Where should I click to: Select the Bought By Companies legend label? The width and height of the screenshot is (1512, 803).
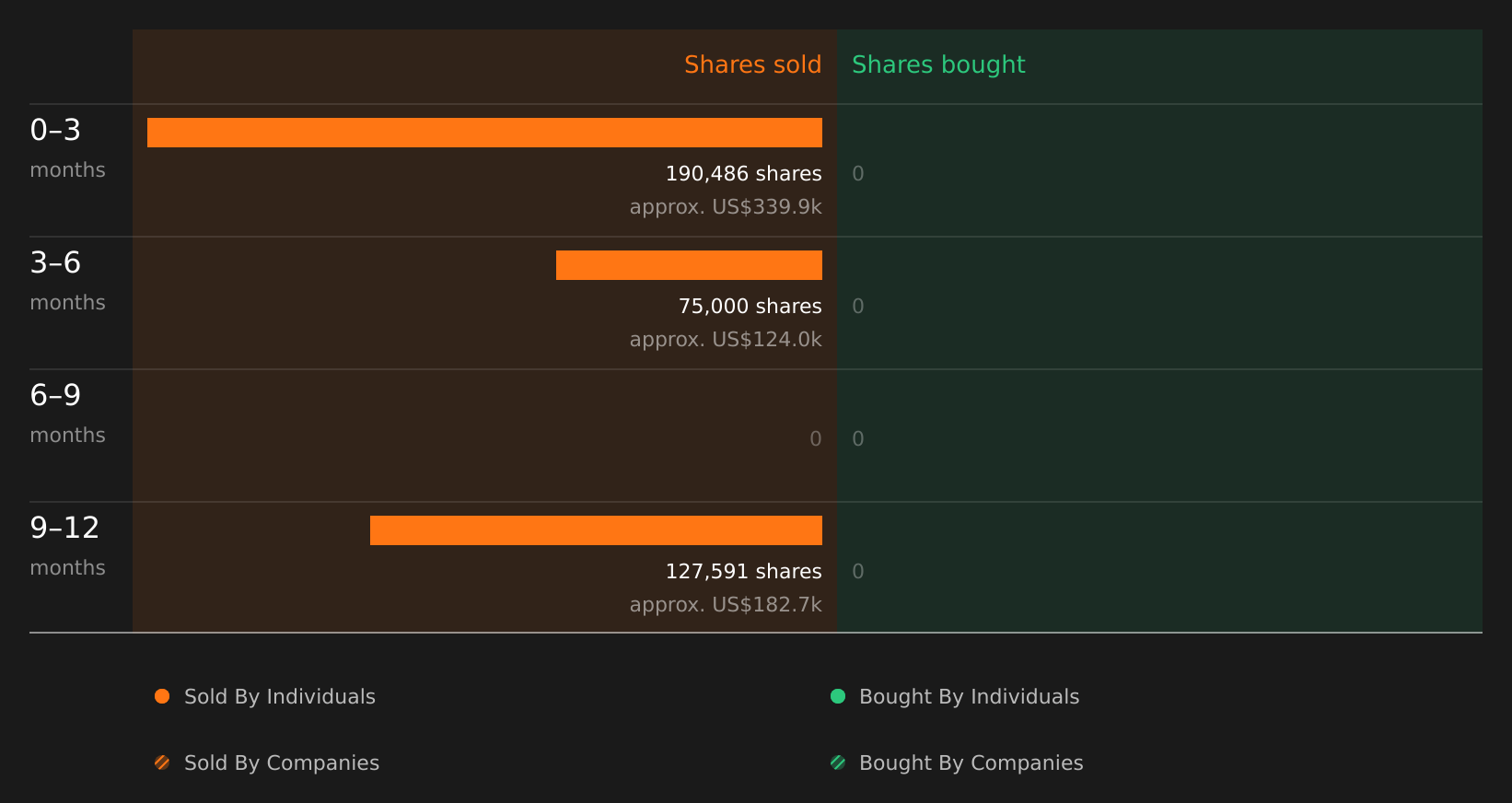point(971,763)
